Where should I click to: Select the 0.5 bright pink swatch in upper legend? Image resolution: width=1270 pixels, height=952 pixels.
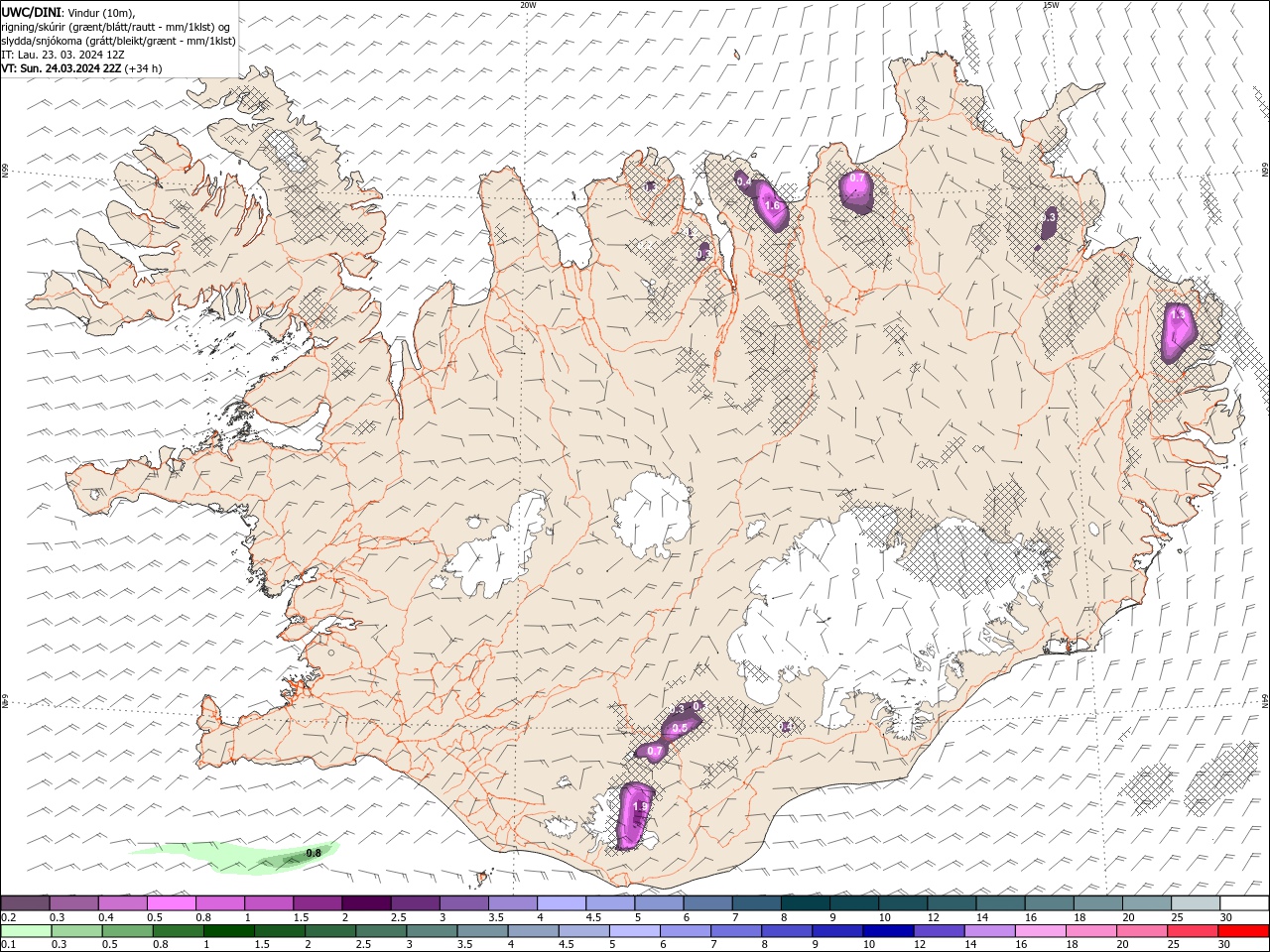[171, 902]
